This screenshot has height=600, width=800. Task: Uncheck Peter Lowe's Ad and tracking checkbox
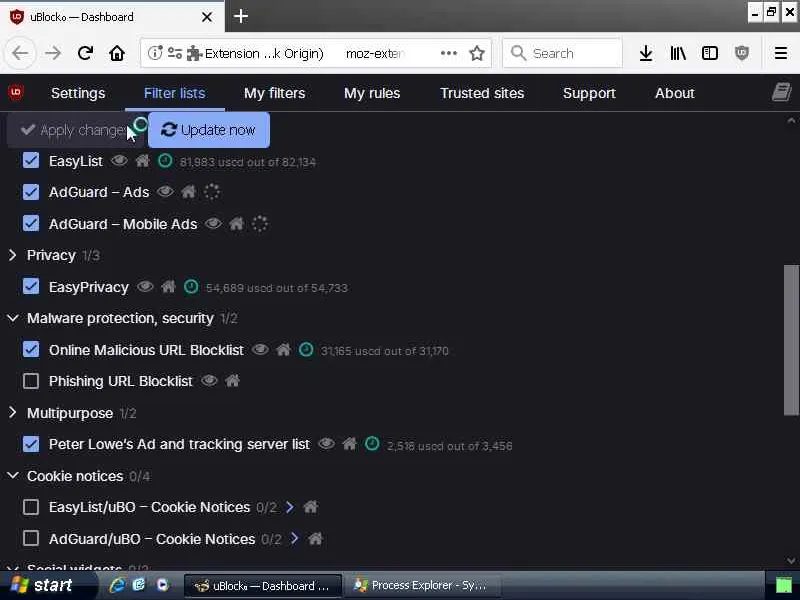(x=31, y=444)
